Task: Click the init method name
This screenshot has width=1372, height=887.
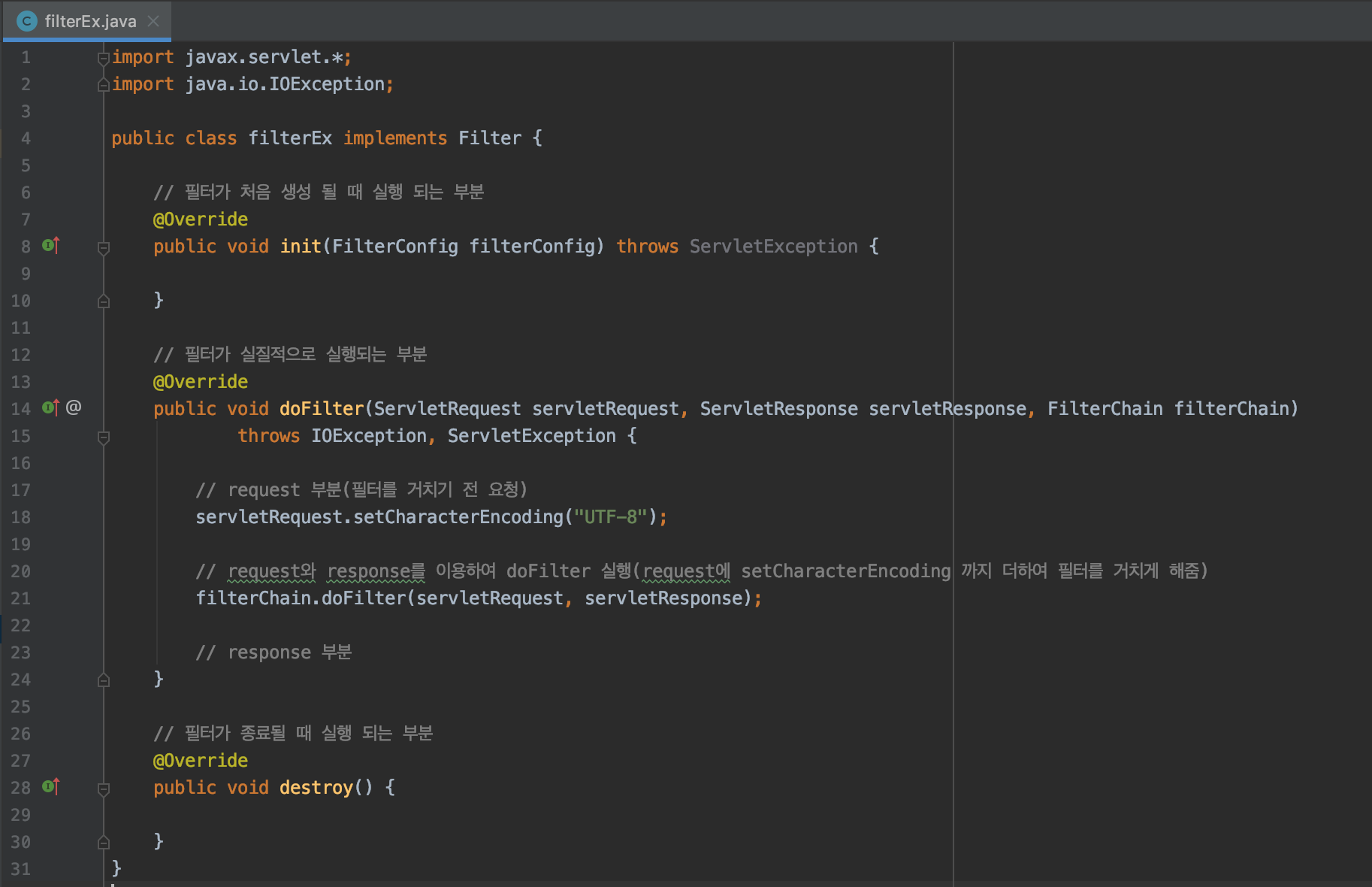Action: 301,247
